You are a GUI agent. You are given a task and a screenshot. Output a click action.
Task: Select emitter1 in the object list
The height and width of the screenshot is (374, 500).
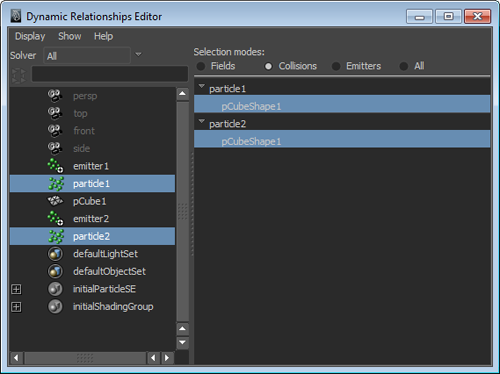[x=91, y=166]
